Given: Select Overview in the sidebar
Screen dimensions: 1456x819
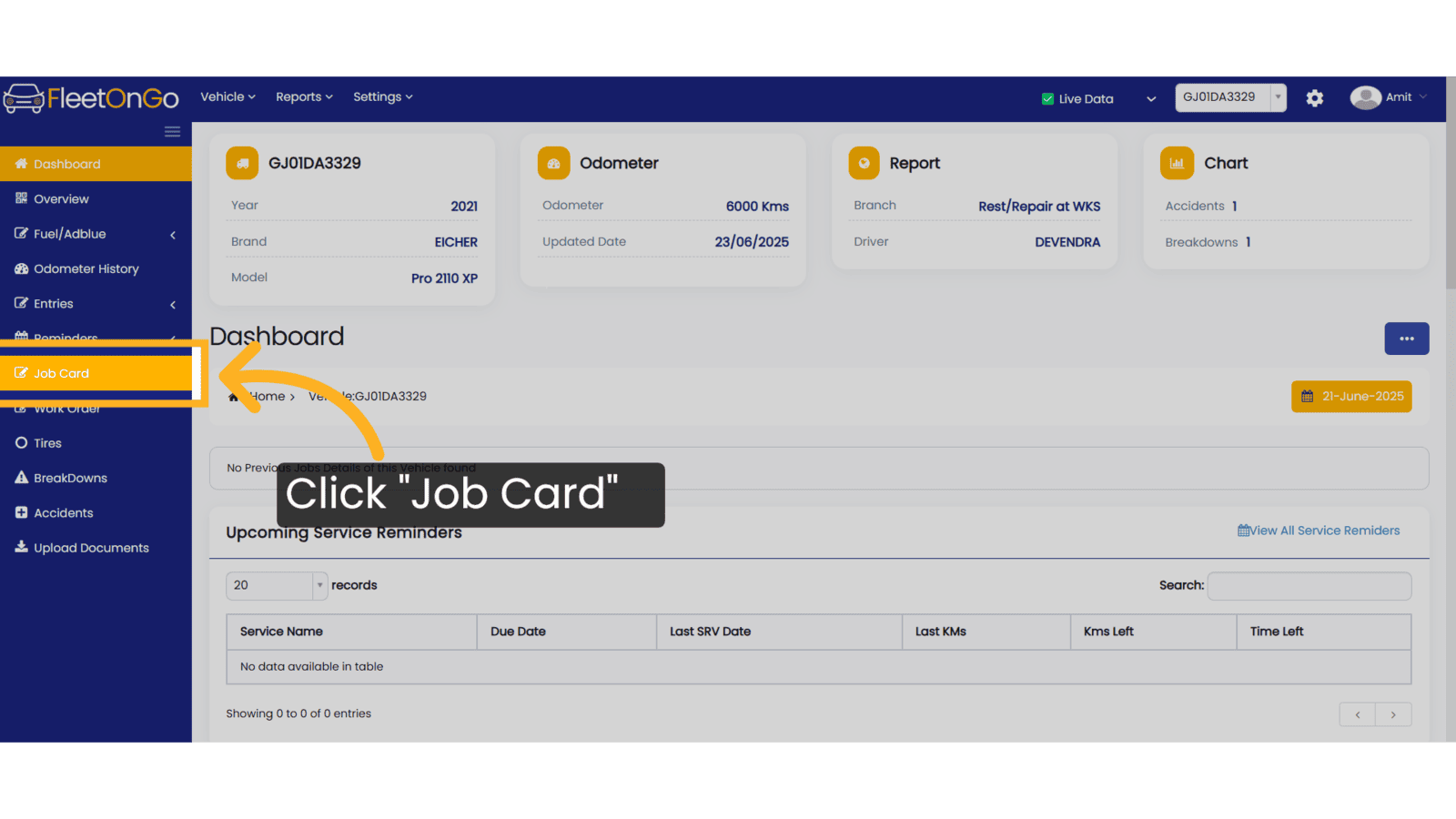Looking at the screenshot, I should 96,198.
